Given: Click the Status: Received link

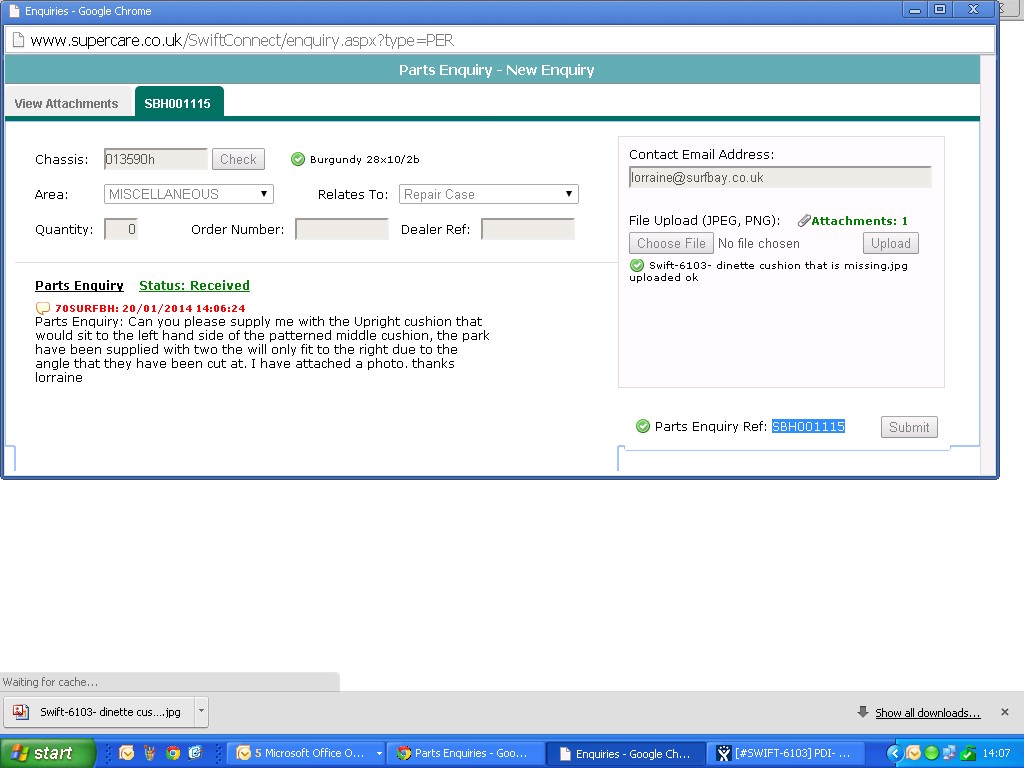Looking at the screenshot, I should (x=194, y=285).
